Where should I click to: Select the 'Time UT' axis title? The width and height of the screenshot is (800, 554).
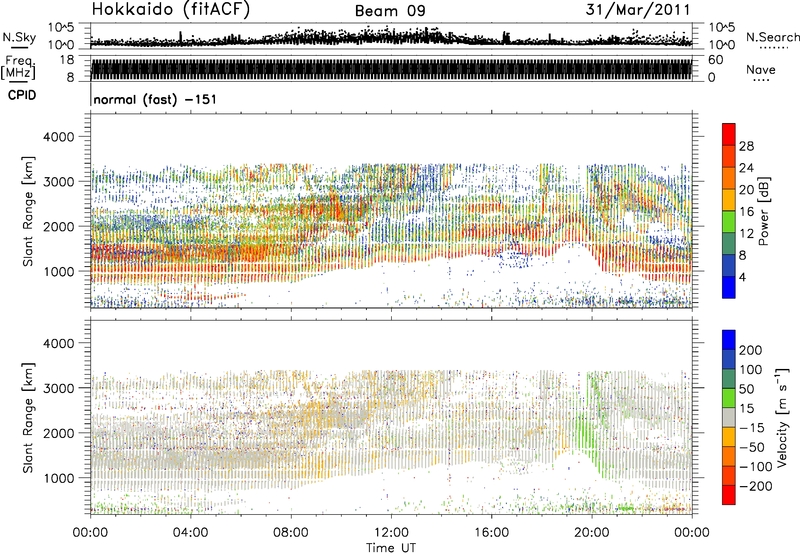pyautogui.click(x=391, y=548)
